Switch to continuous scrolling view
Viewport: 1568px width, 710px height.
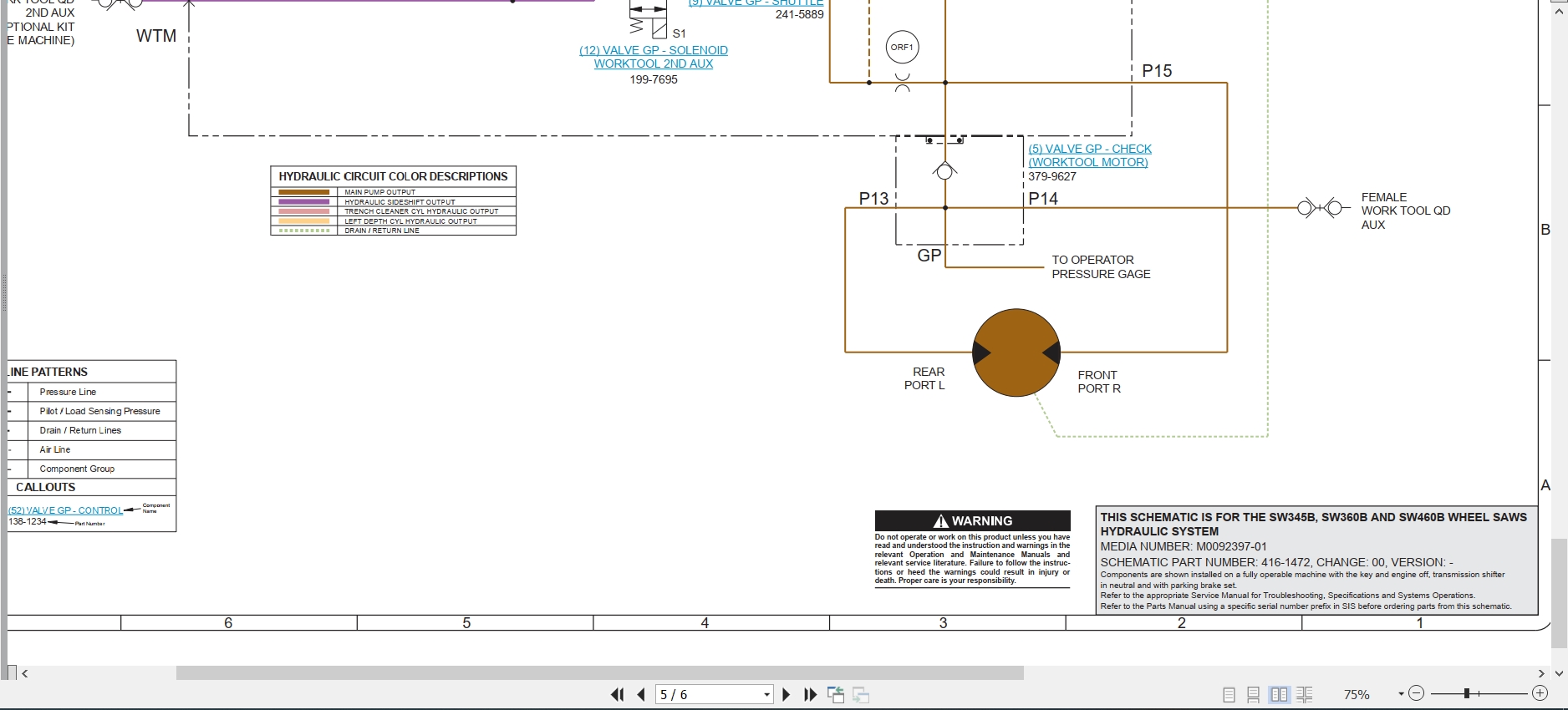click(x=1253, y=694)
